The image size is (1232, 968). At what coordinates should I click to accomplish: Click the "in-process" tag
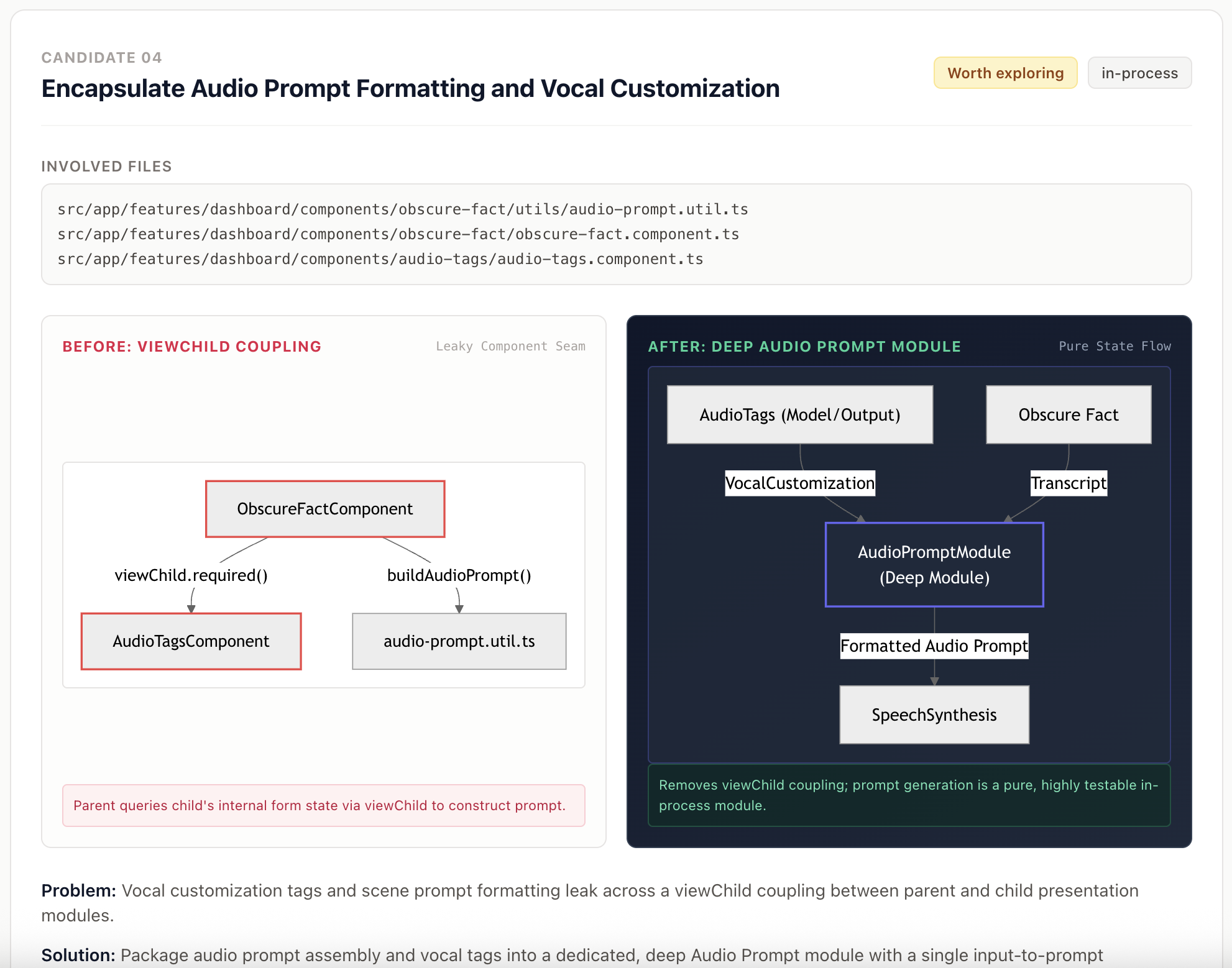click(1139, 73)
